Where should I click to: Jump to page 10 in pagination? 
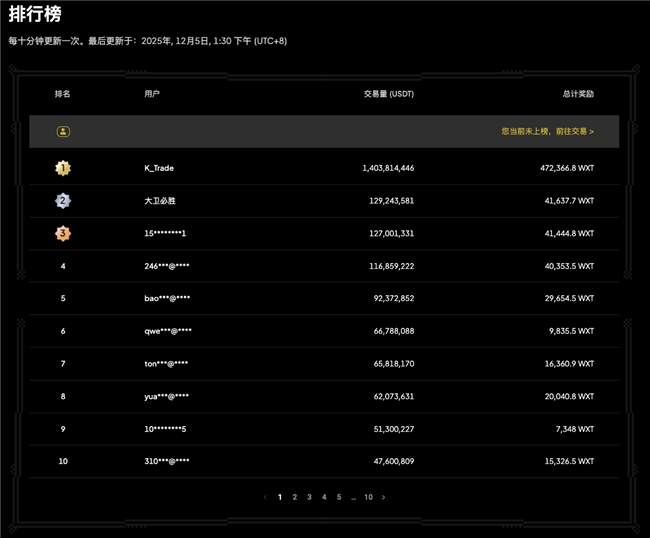pos(368,497)
